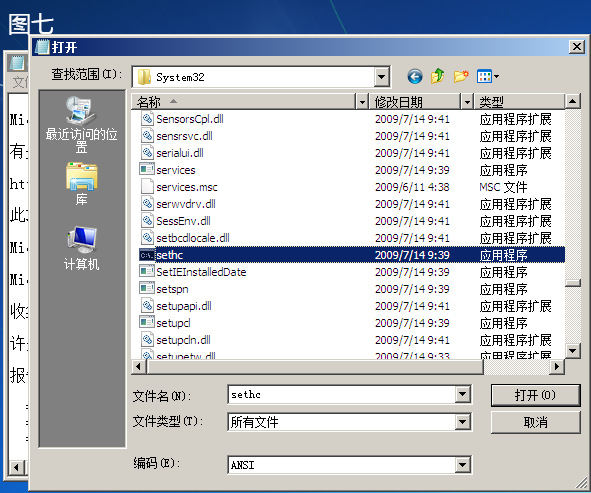Open the ANSI encoding dropdown
Image resolution: width=591 pixels, height=493 pixels.
click(x=462, y=465)
